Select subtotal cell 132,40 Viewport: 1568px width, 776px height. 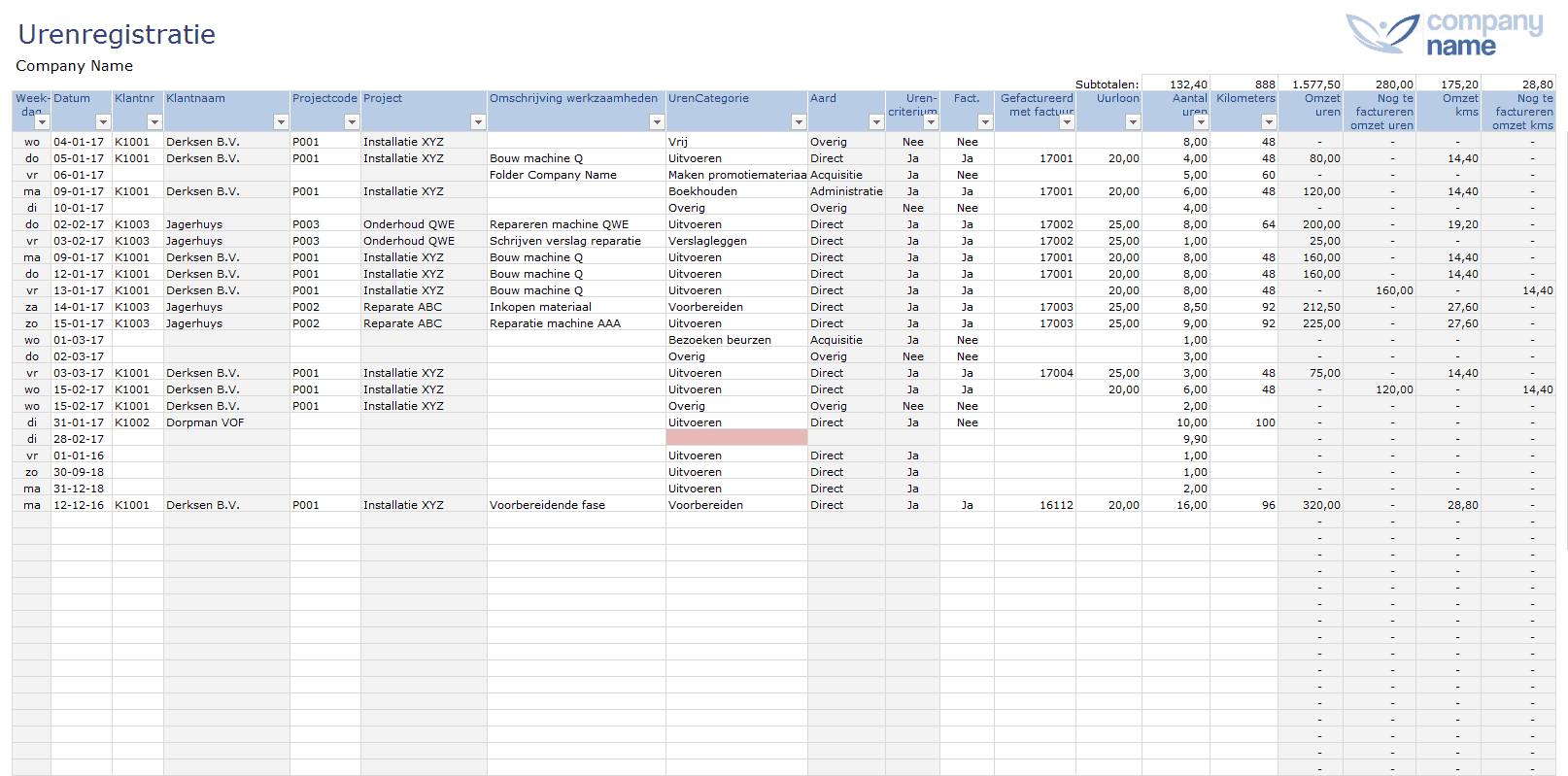coord(1176,84)
